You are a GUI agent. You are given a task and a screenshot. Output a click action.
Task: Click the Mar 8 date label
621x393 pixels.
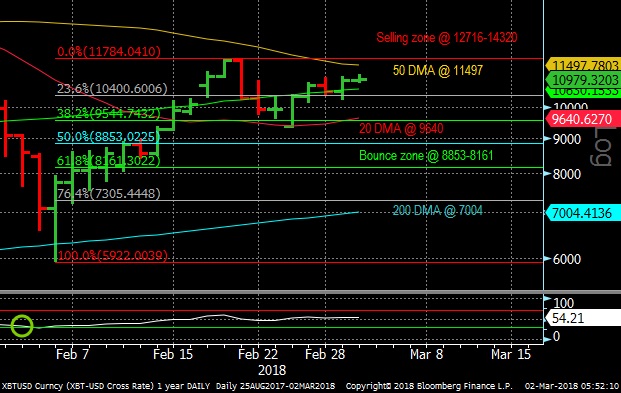coord(427,354)
